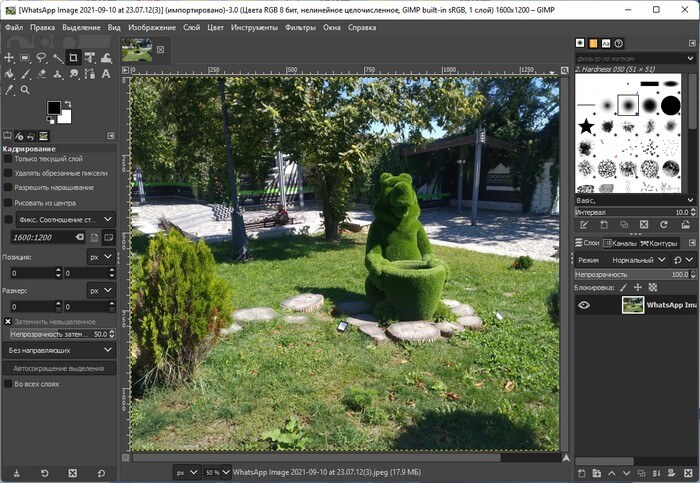700x483 pixels.
Task: Click the star-shaped brush preset
Action: (586, 126)
